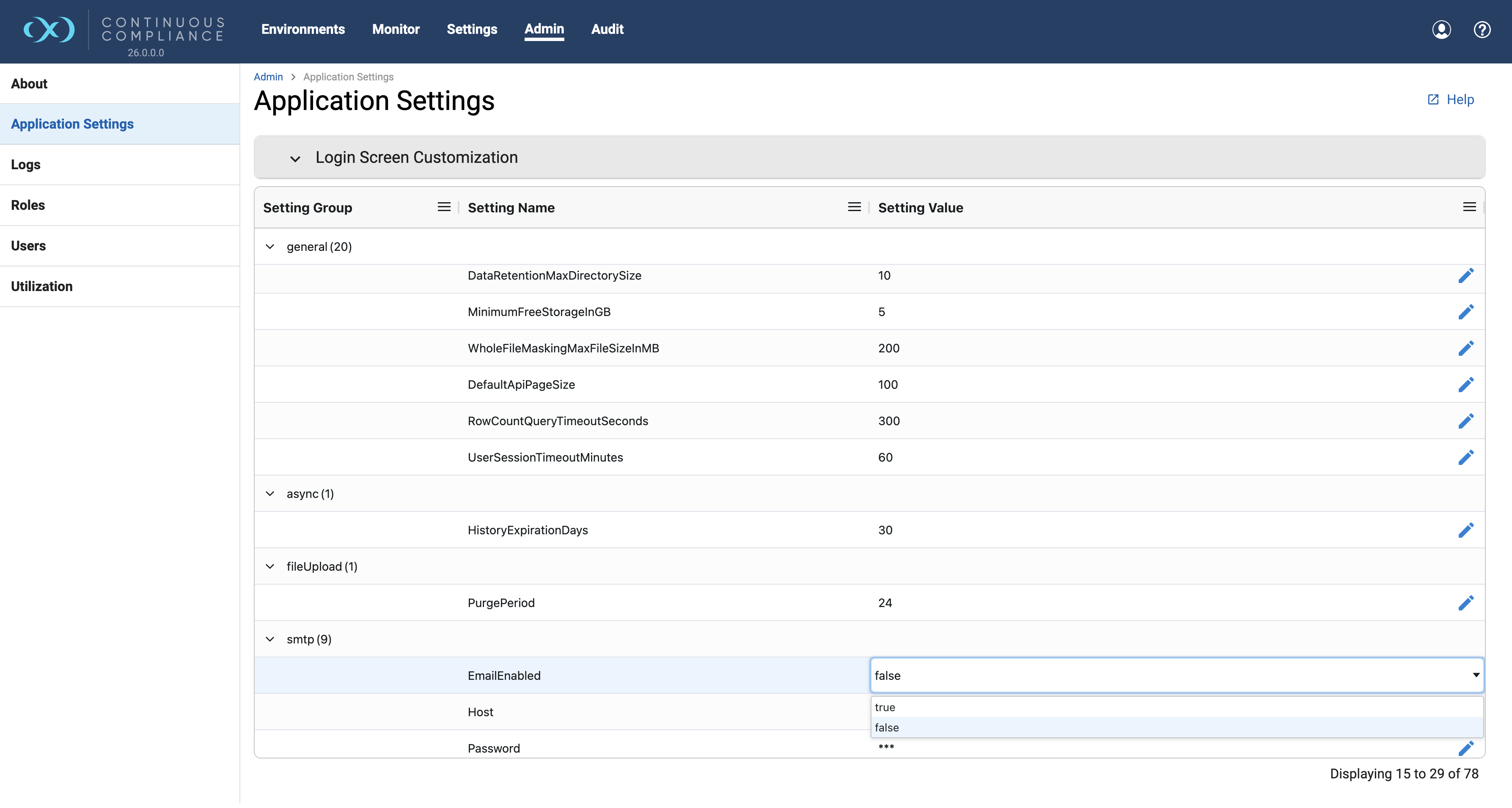Edit the DataRetentionMaxDirectorySize setting value
Screen dimensions: 1512x808
coord(1466,275)
